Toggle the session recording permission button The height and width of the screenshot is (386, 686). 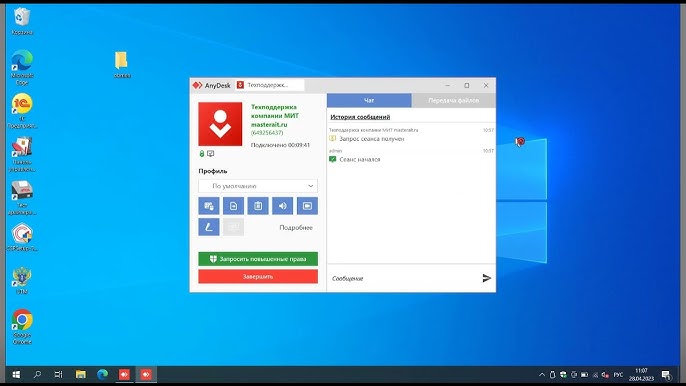(308, 206)
